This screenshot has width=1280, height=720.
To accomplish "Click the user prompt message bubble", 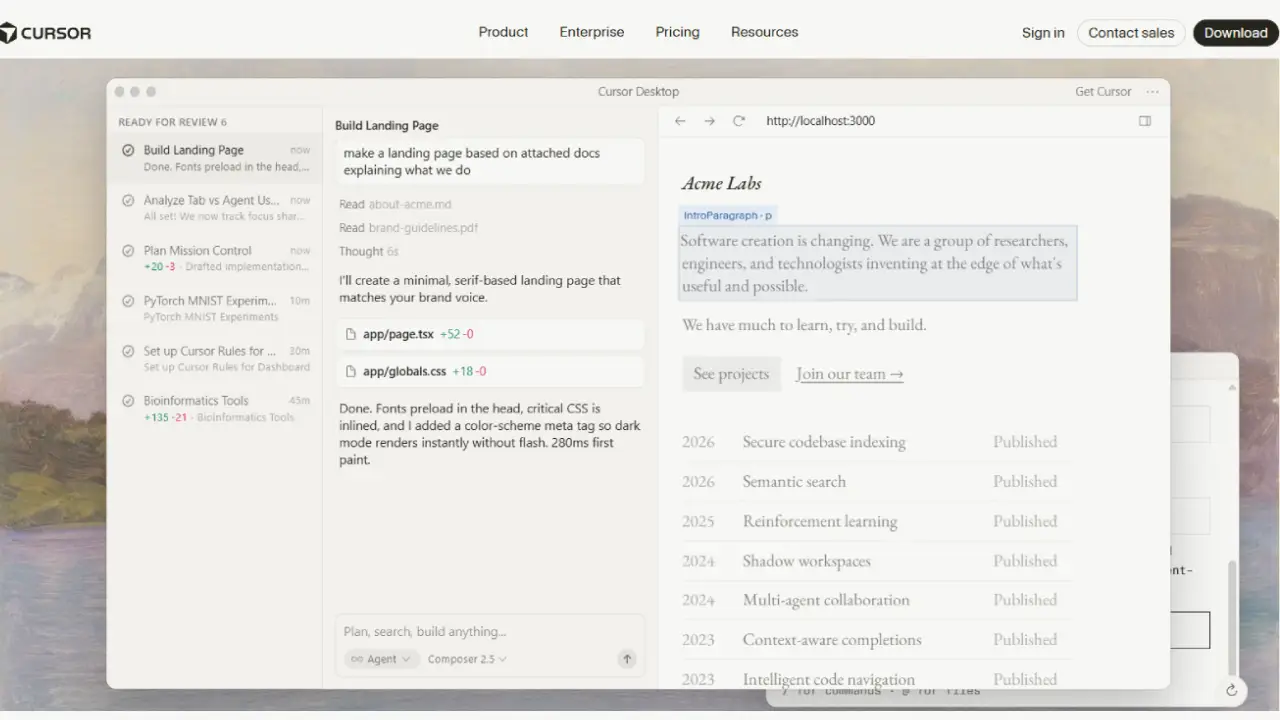I will pyautogui.click(x=490, y=162).
